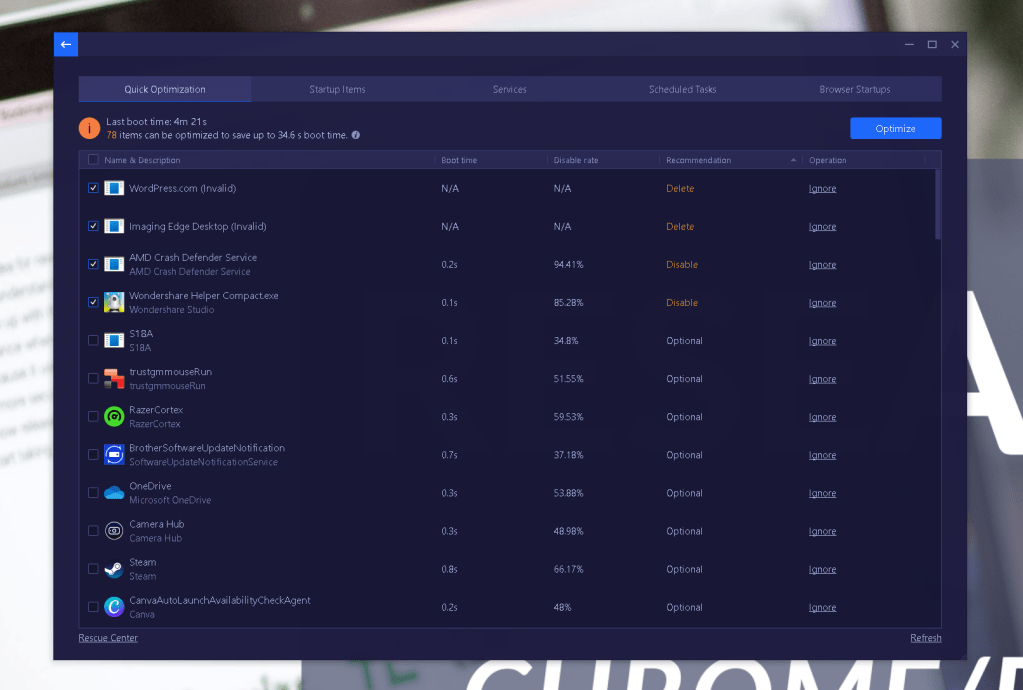
Task: Sort by Name & Description header
Action: [142, 160]
